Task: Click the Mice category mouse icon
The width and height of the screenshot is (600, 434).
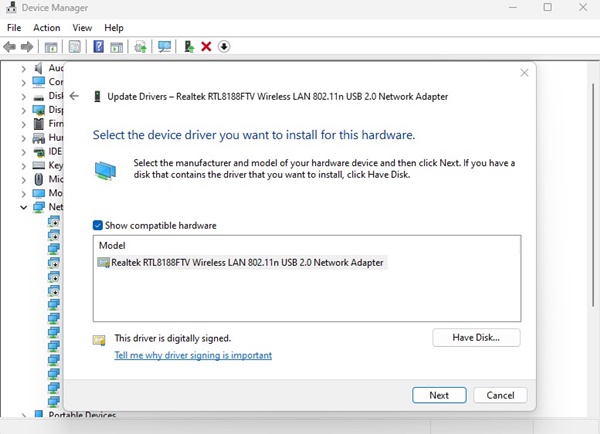Action: (39, 179)
